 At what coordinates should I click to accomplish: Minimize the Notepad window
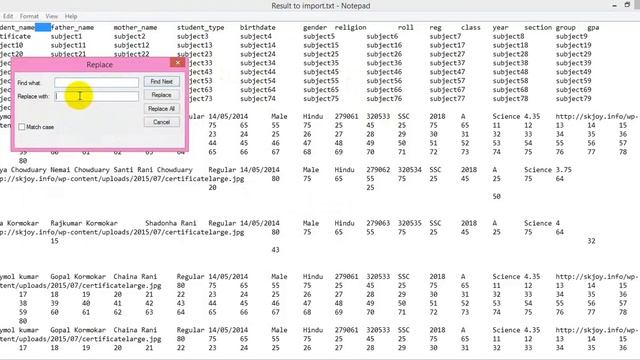tap(614, 5)
